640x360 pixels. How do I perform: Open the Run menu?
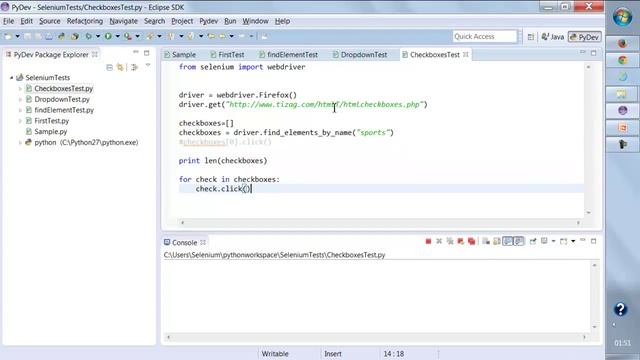[230, 21]
